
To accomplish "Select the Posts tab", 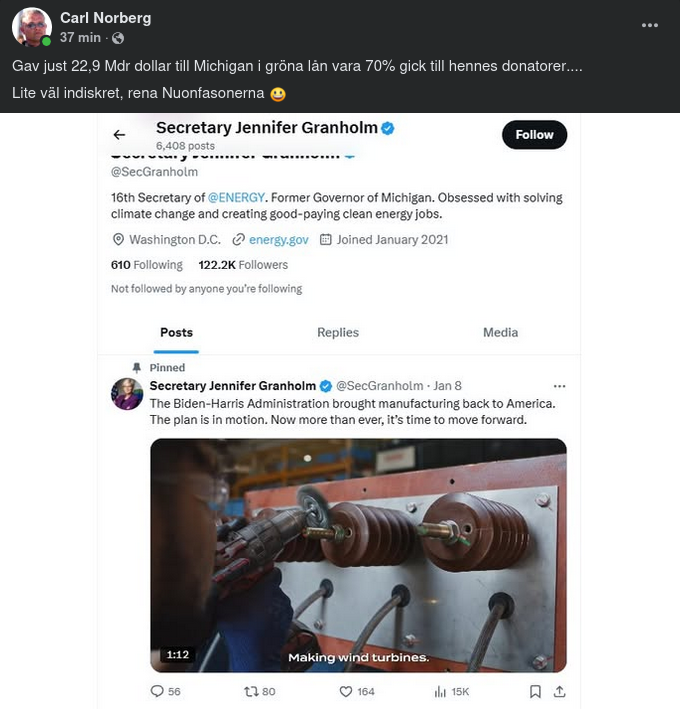I will [176, 333].
